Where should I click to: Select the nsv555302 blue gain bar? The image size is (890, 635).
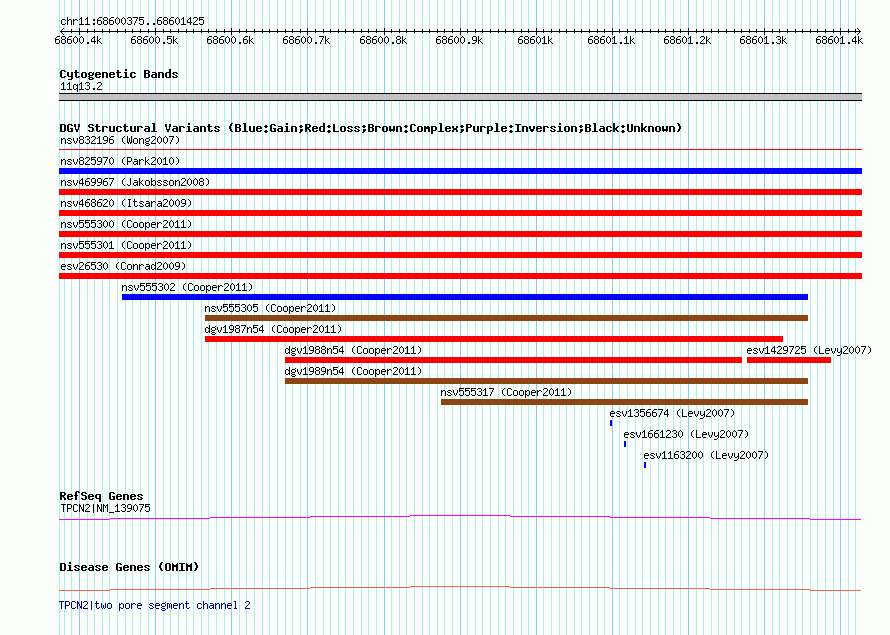coord(465,297)
